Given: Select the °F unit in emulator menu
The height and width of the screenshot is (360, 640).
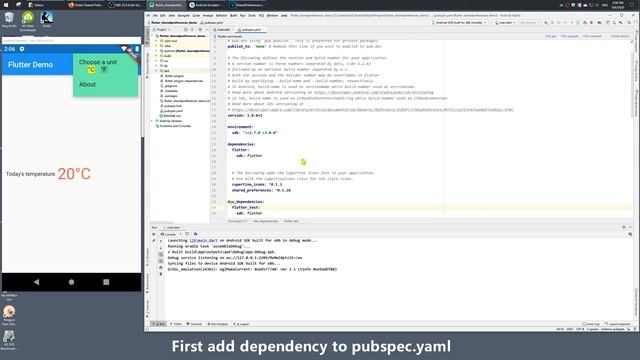Looking at the screenshot, I should click(104, 70).
